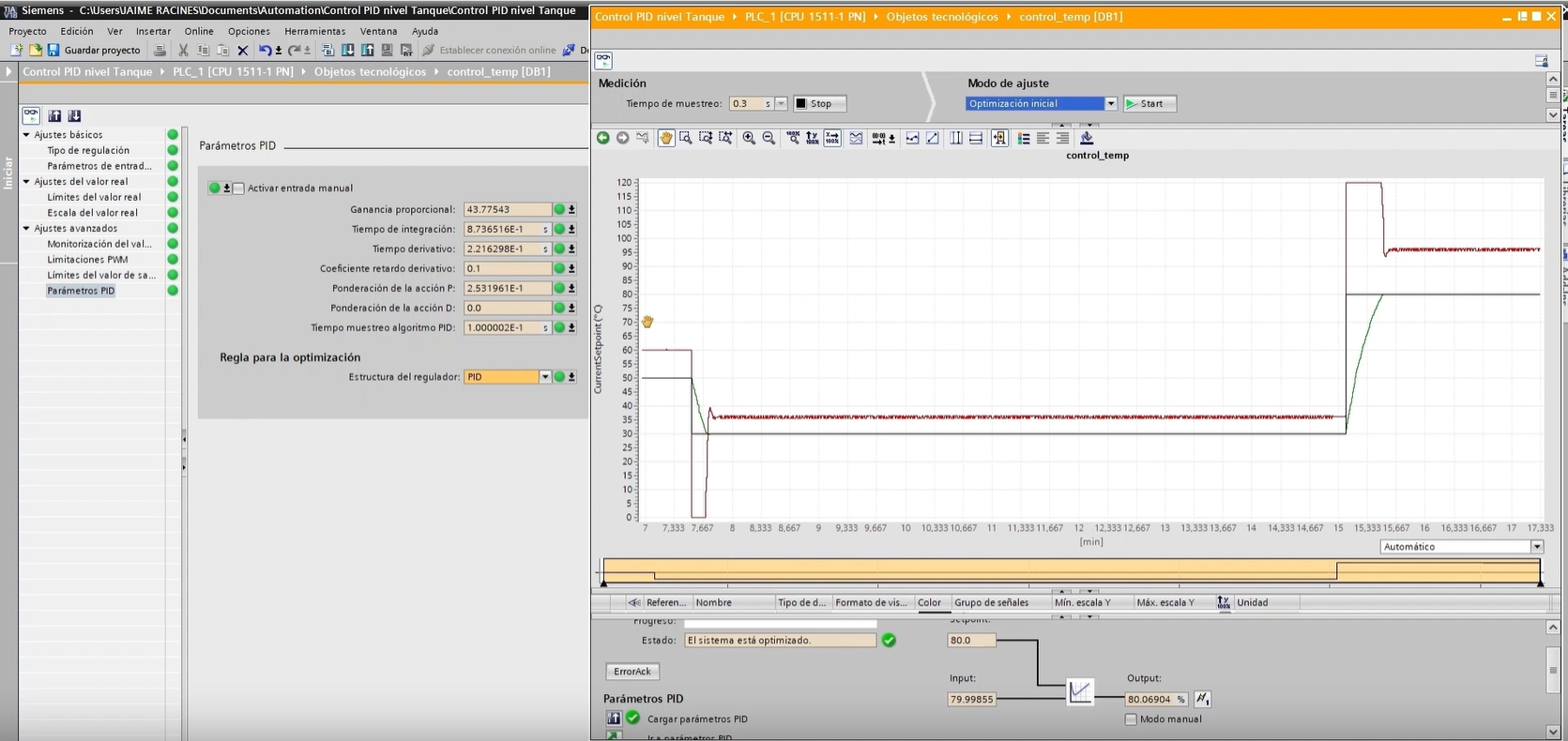Collapse Ajustes avanzados tree node
The height and width of the screenshot is (741, 1568).
coord(26,229)
